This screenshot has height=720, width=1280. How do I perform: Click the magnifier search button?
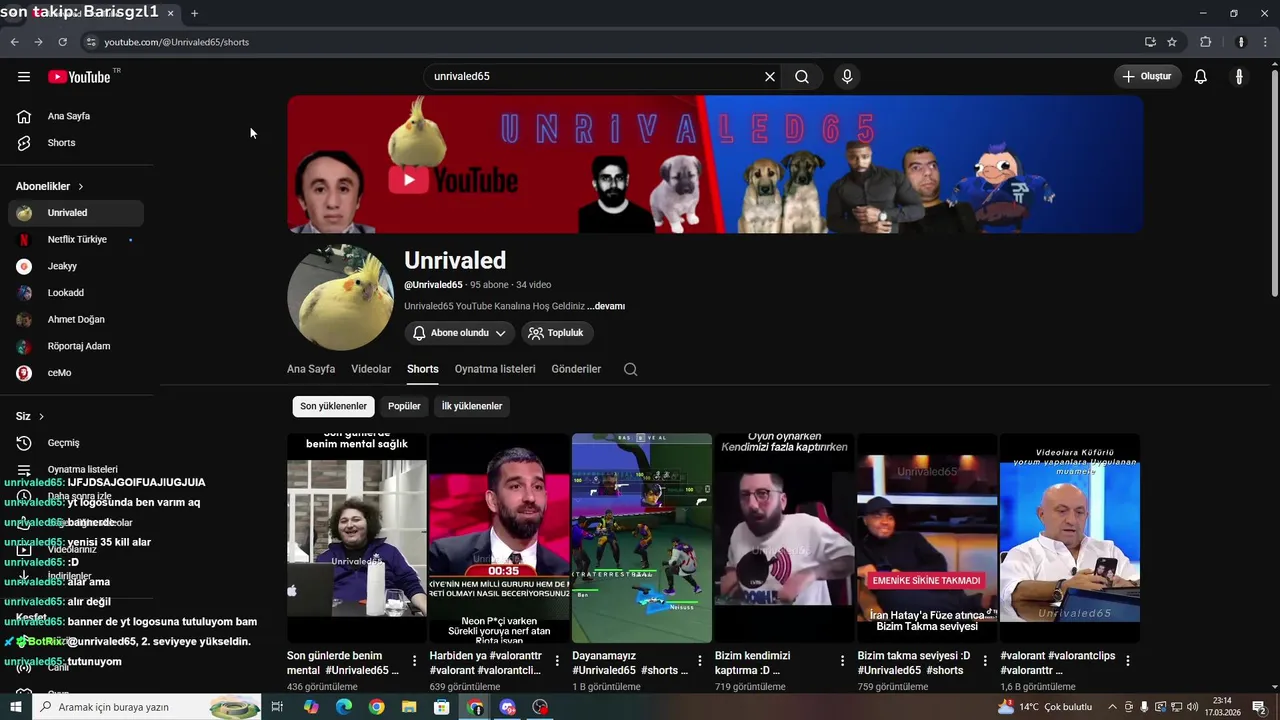pyautogui.click(x=802, y=77)
